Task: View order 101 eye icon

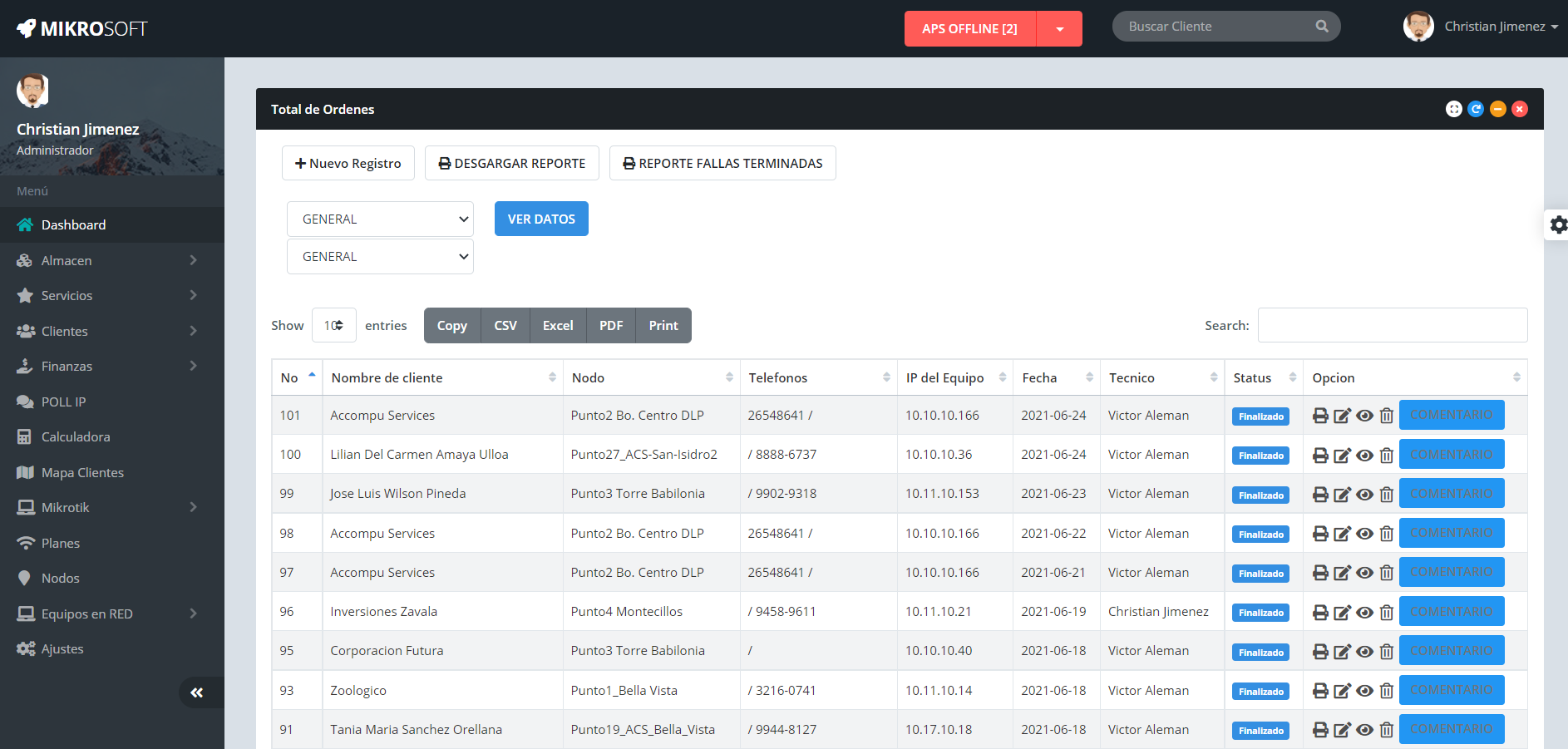Action: 1364,416
